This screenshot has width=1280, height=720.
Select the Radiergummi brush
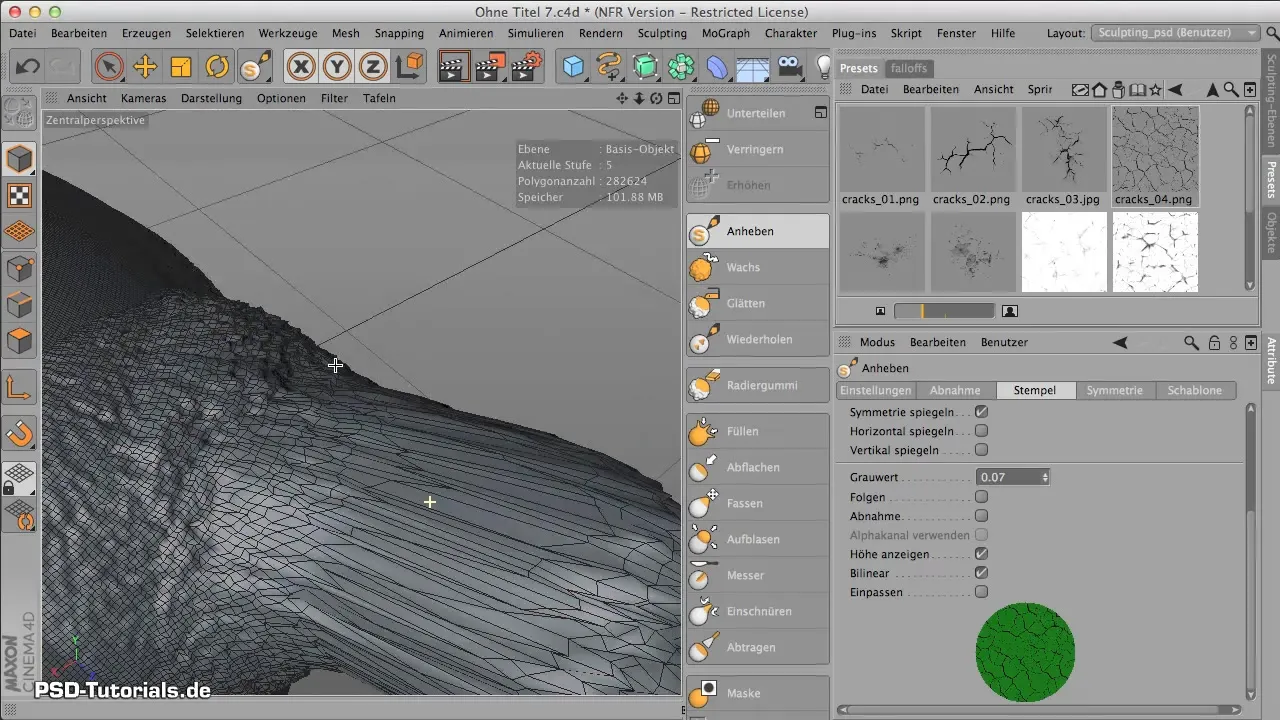pyautogui.click(x=758, y=385)
